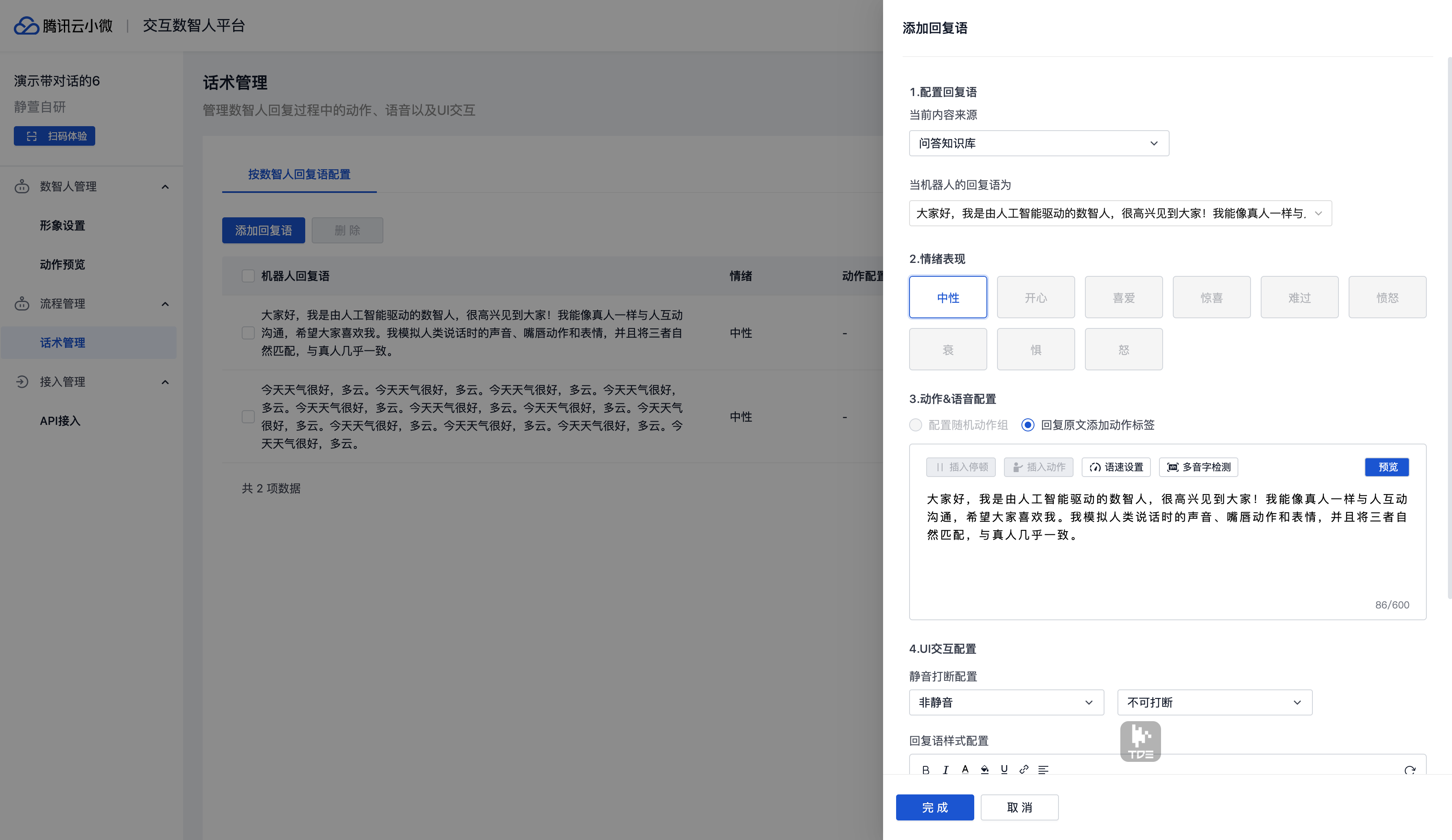This screenshot has width=1452, height=840.
Task: Click the reset style refresh icon
Action: click(x=1409, y=770)
